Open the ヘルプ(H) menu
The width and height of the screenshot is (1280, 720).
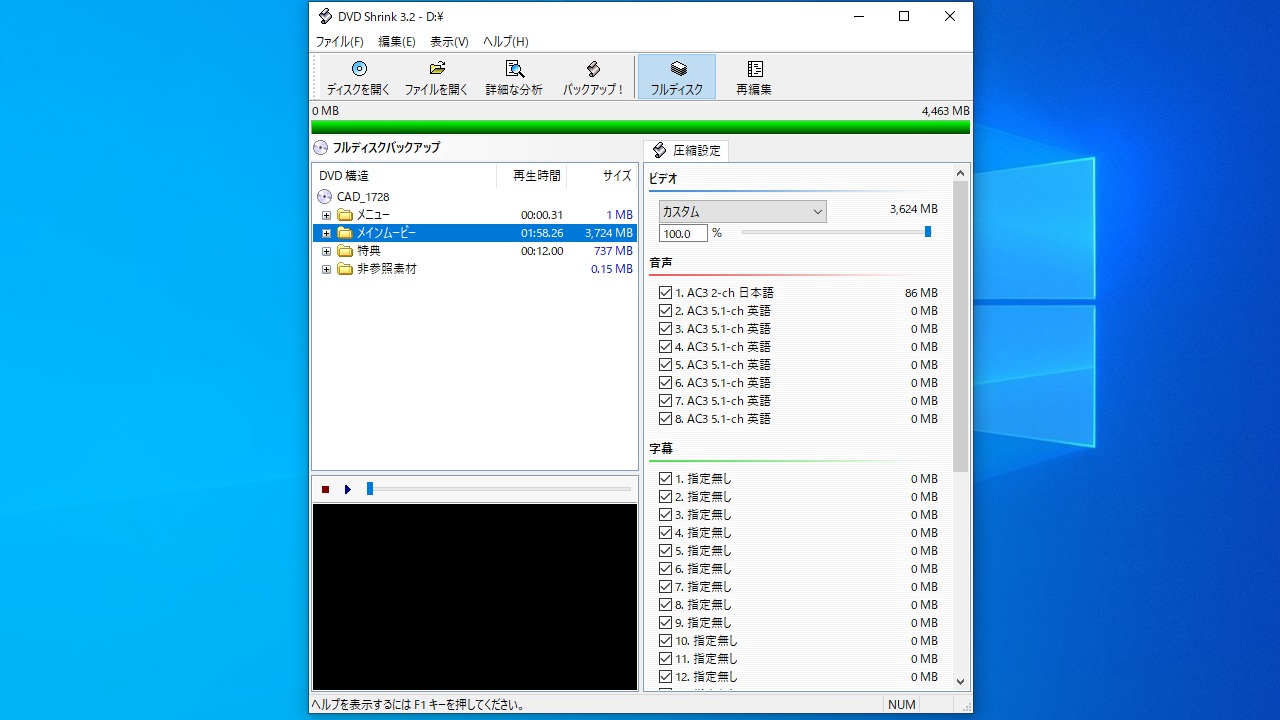(505, 42)
